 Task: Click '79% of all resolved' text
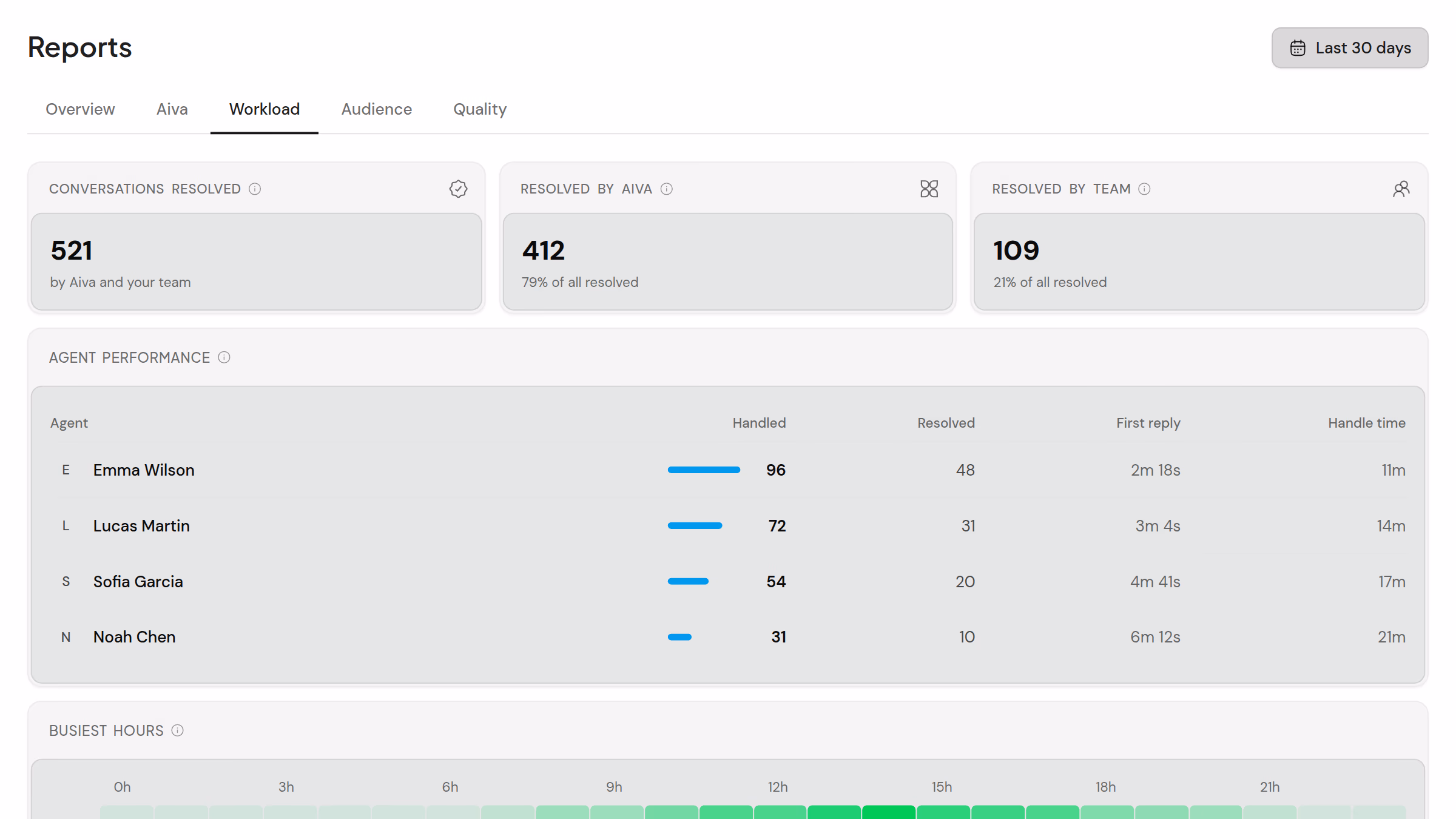[x=580, y=283]
